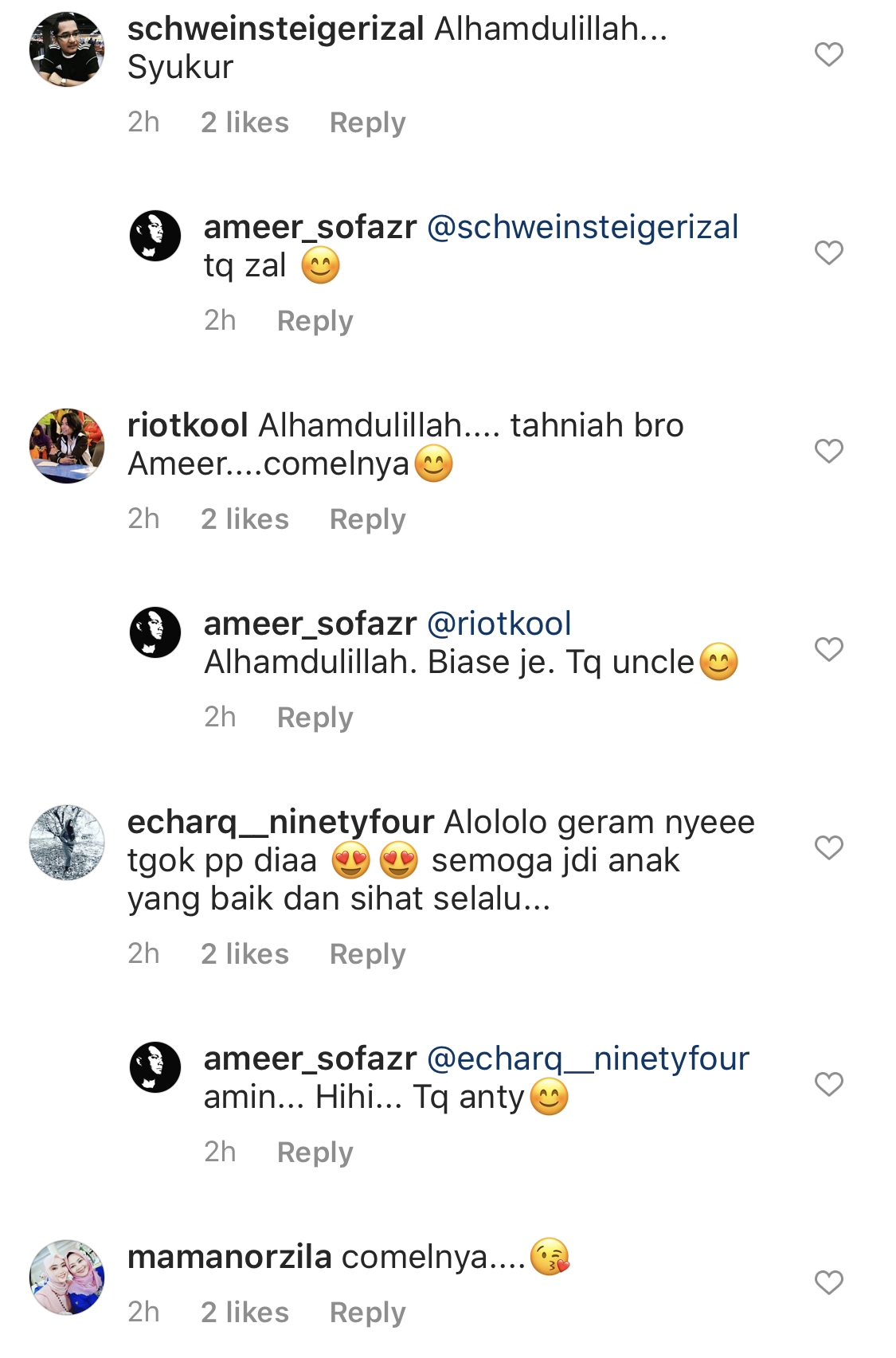Heart the 'Biase je. Tq uncle' reply

(828, 649)
